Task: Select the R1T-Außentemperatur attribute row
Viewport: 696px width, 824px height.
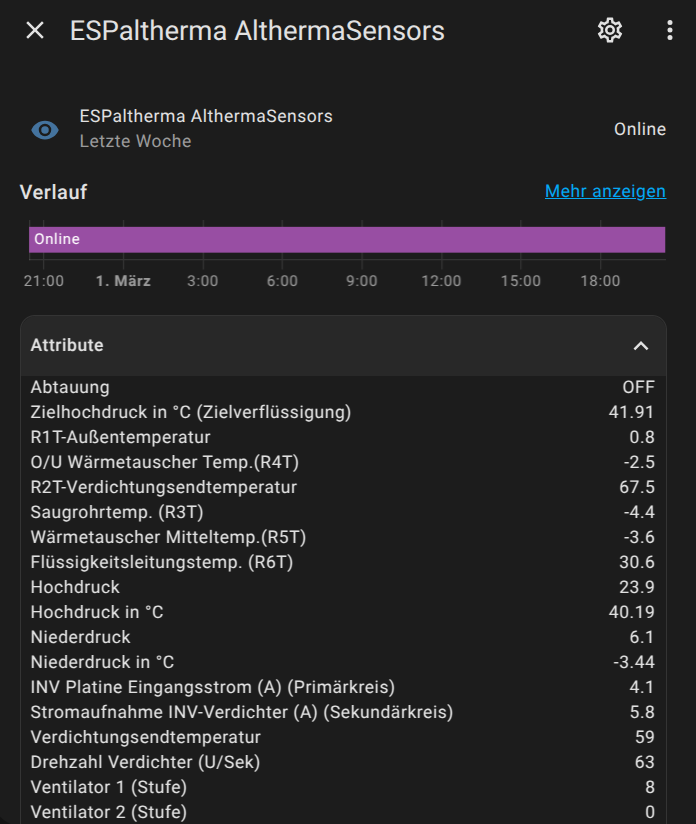Action: (343, 437)
